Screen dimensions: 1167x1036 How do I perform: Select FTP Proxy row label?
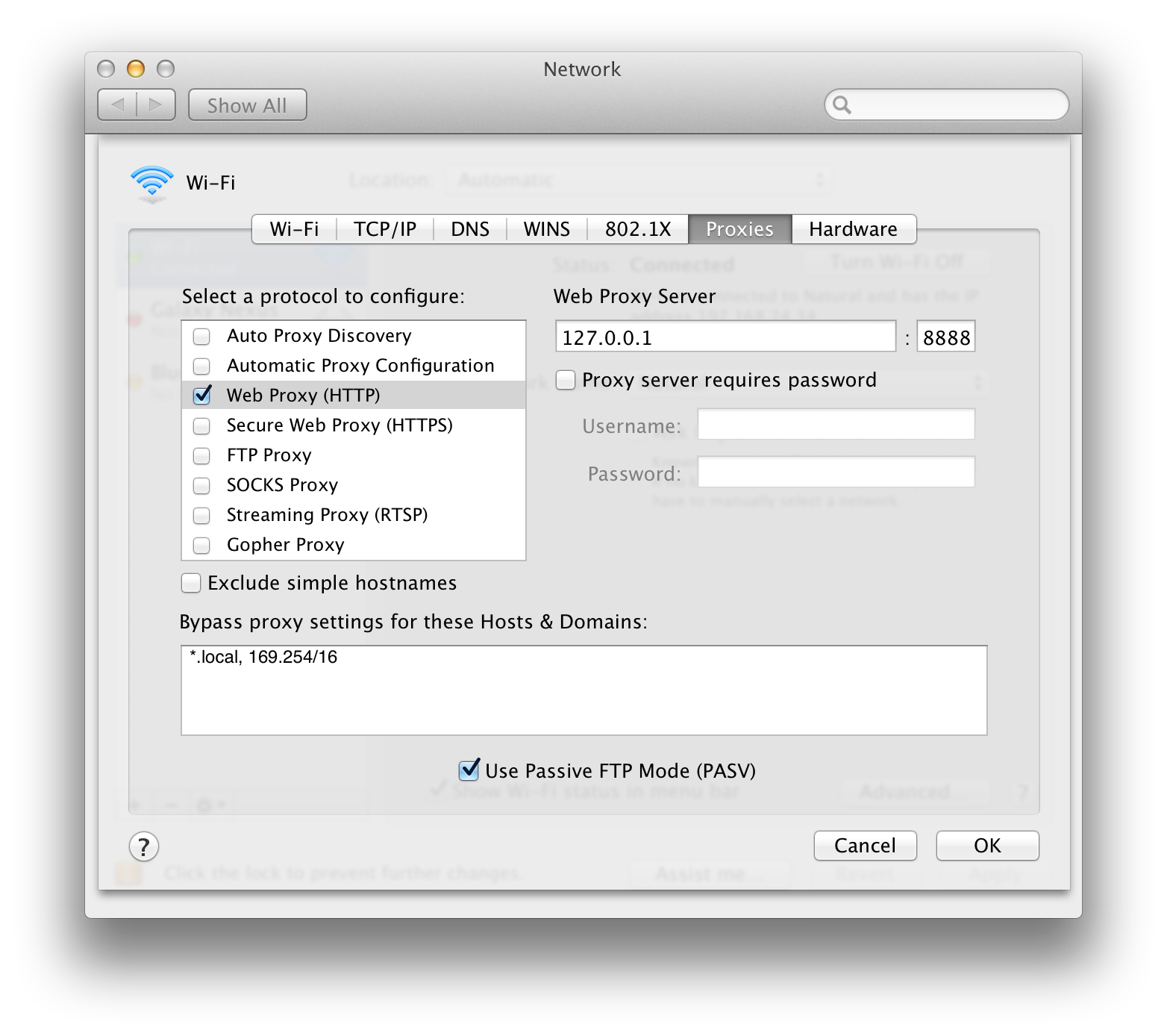(269, 456)
